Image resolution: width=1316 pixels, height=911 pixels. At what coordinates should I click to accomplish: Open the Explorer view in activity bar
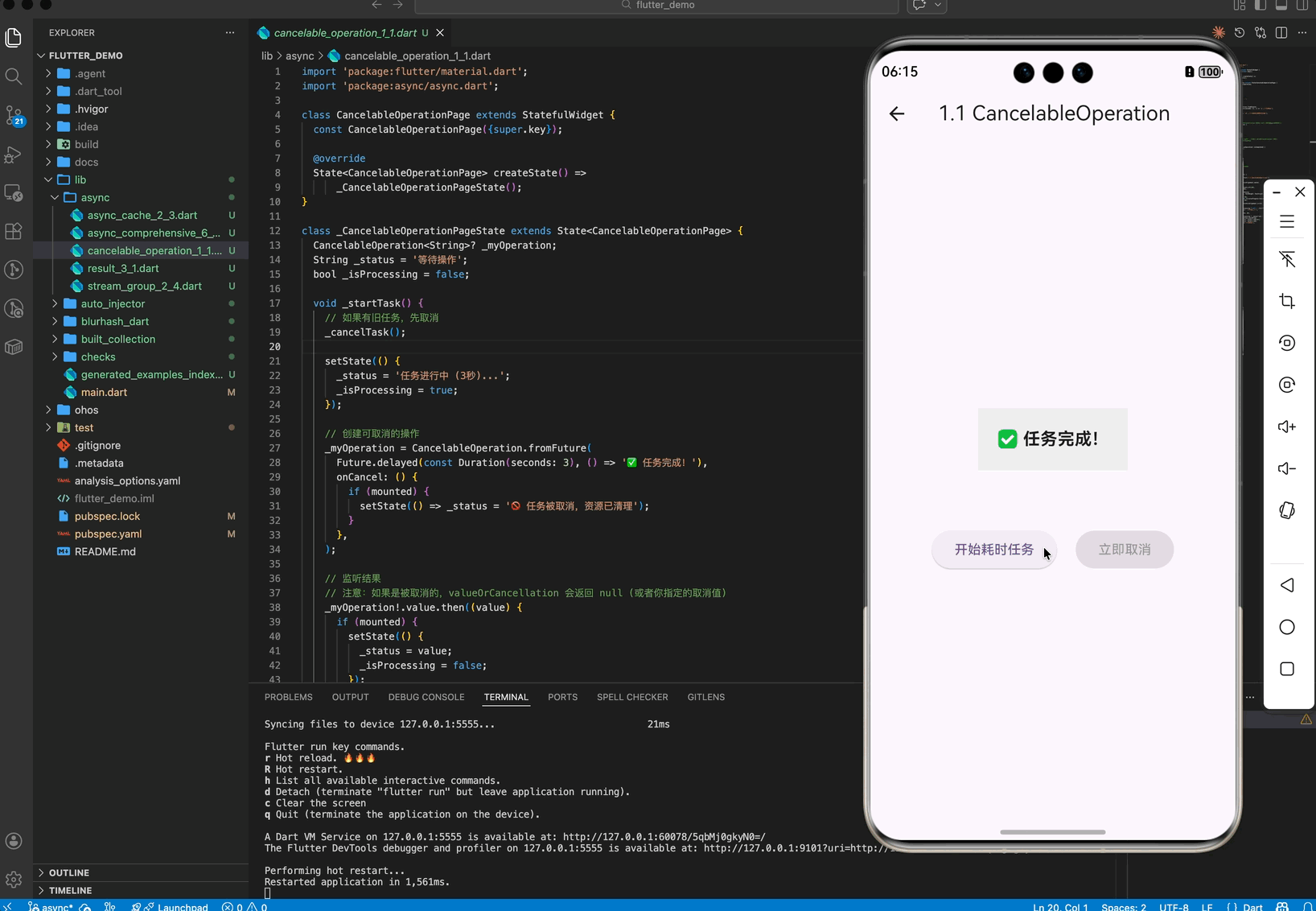pos(14,38)
